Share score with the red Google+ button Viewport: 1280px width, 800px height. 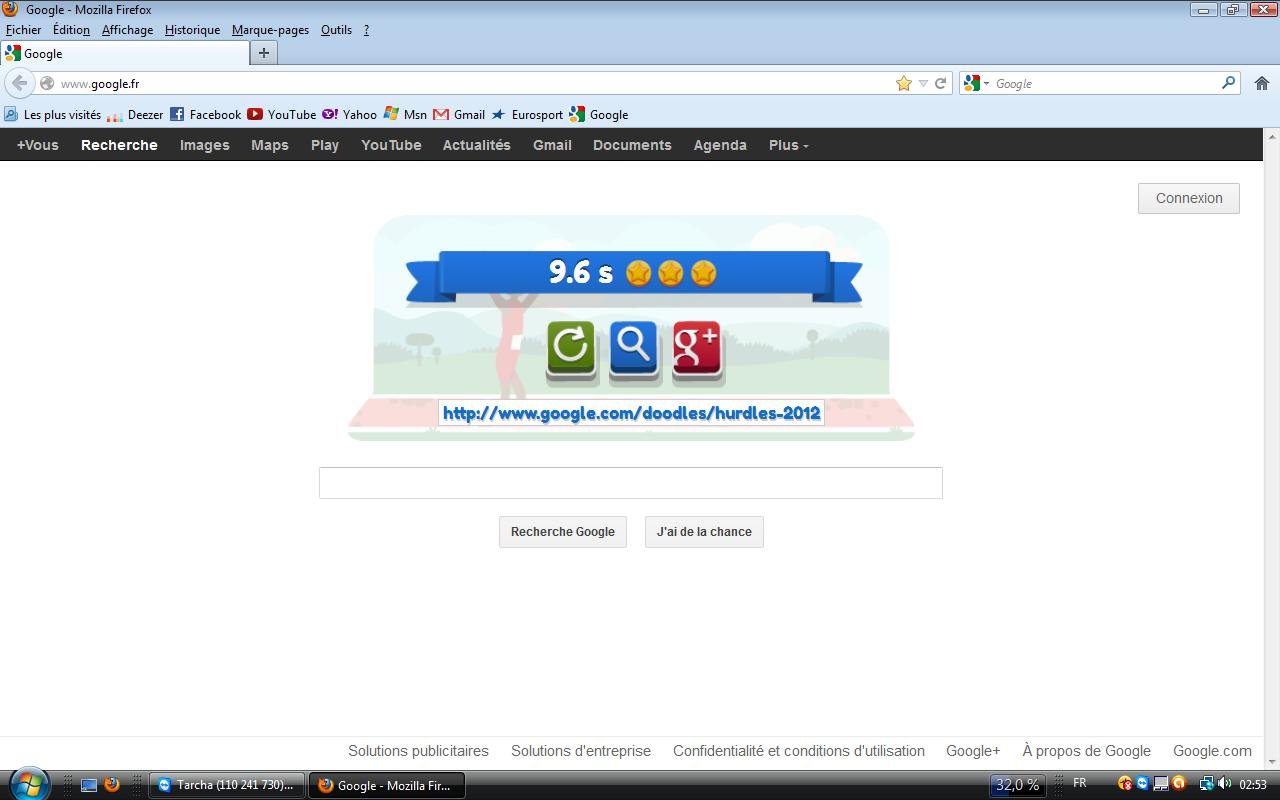(697, 350)
